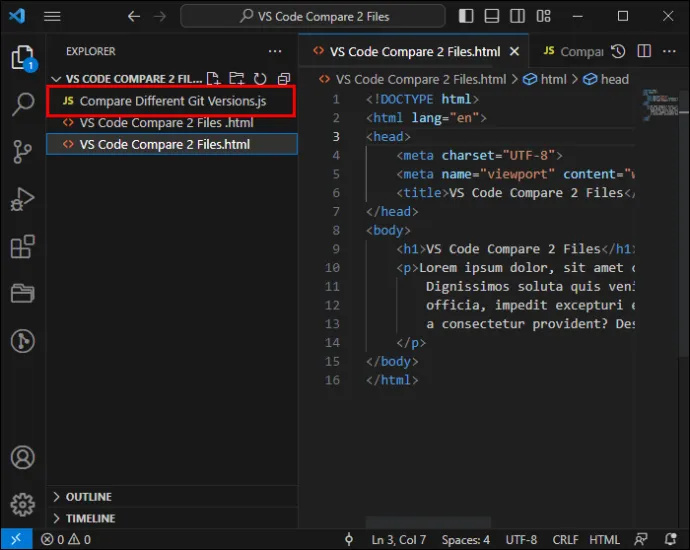The height and width of the screenshot is (550, 690).
Task: Open the Search view in activity bar
Action: (23, 104)
